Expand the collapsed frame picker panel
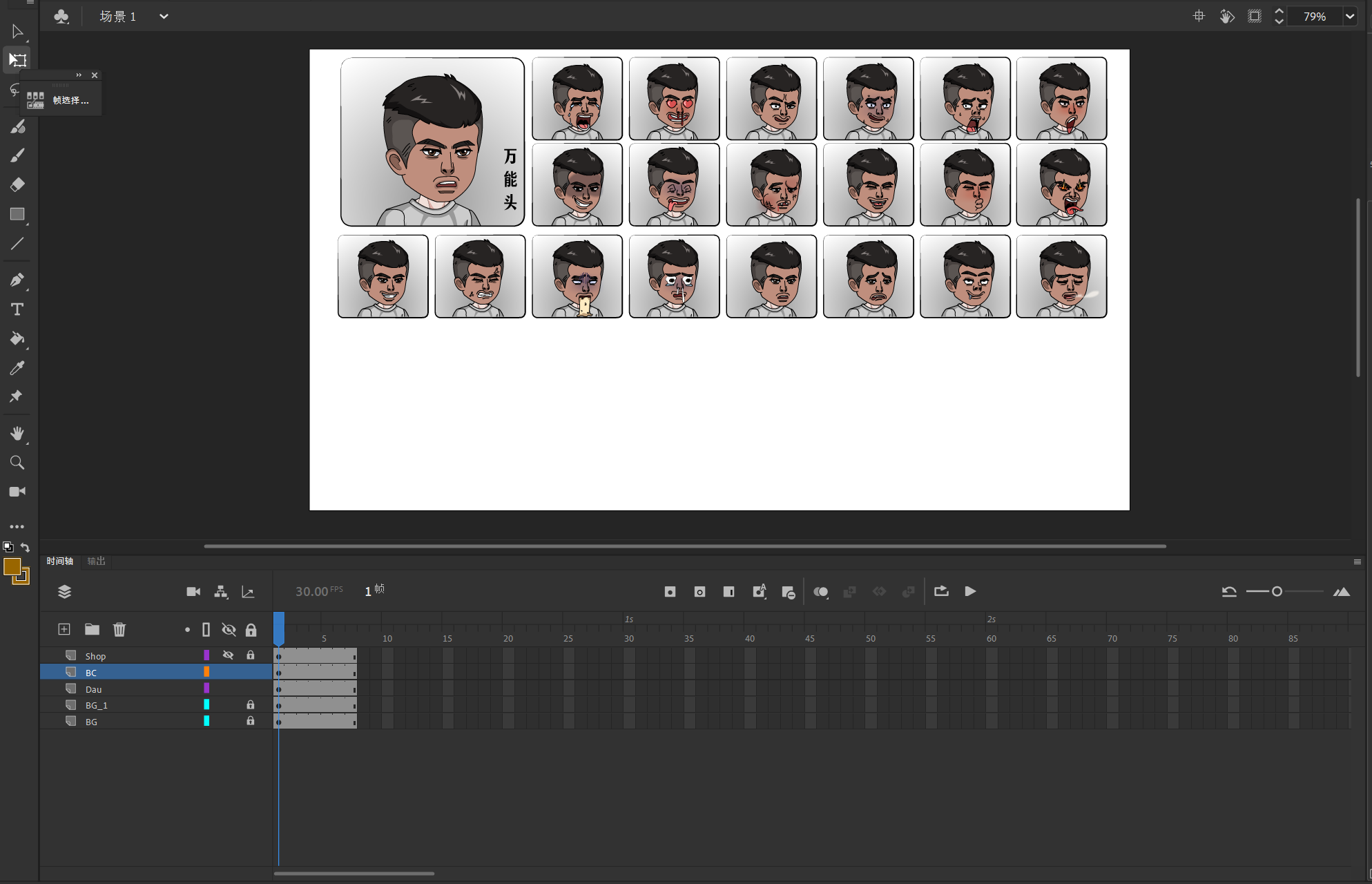This screenshot has height=884, width=1372. pyautogui.click(x=79, y=75)
